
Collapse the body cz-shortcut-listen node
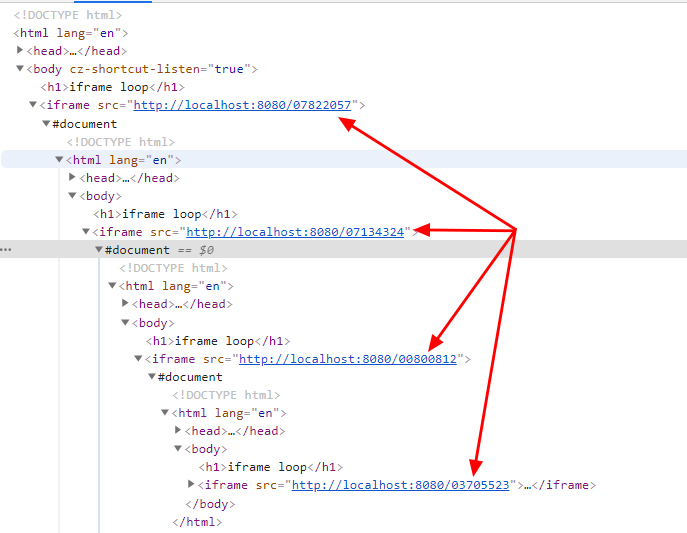[20, 69]
